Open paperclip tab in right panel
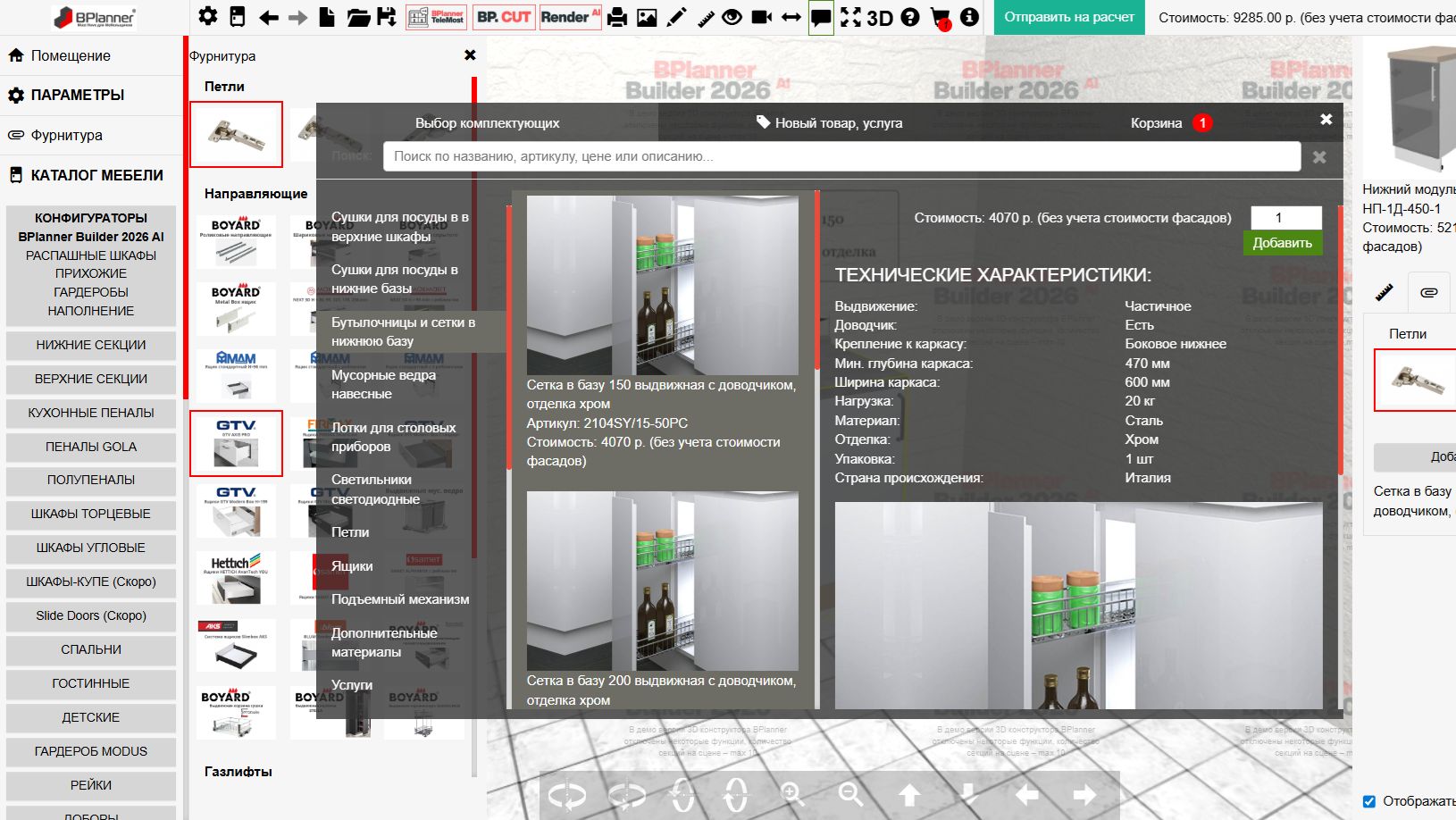Image resolution: width=1456 pixels, height=820 pixels. coord(1429,292)
